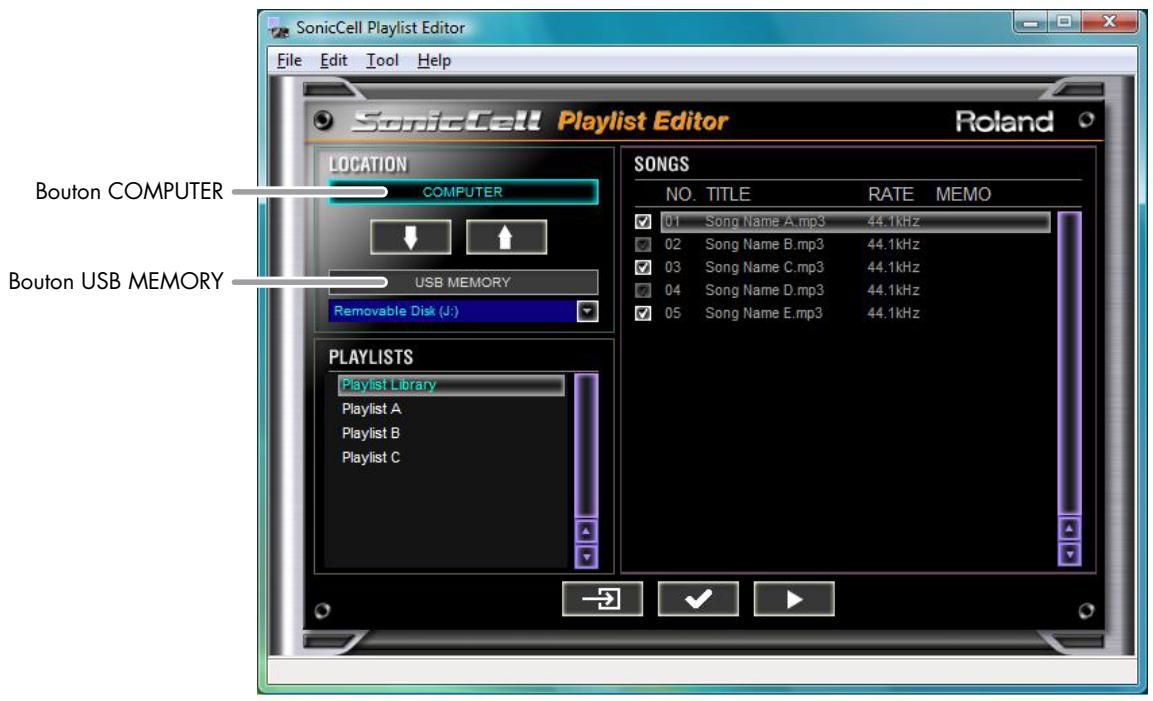Image resolution: width=1153 pixels, height=701 pixels.
Task: Click song number 05 in the list
Action: pos(673,313)
